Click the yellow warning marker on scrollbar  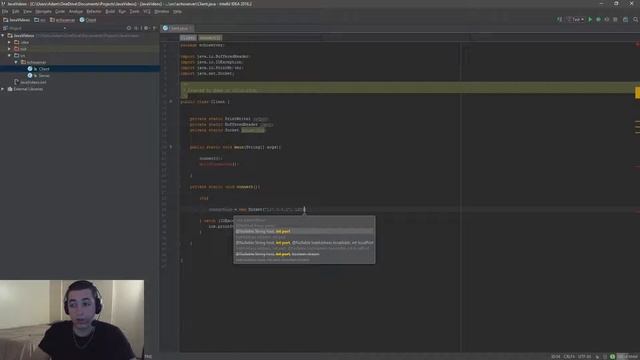[637, 93]
